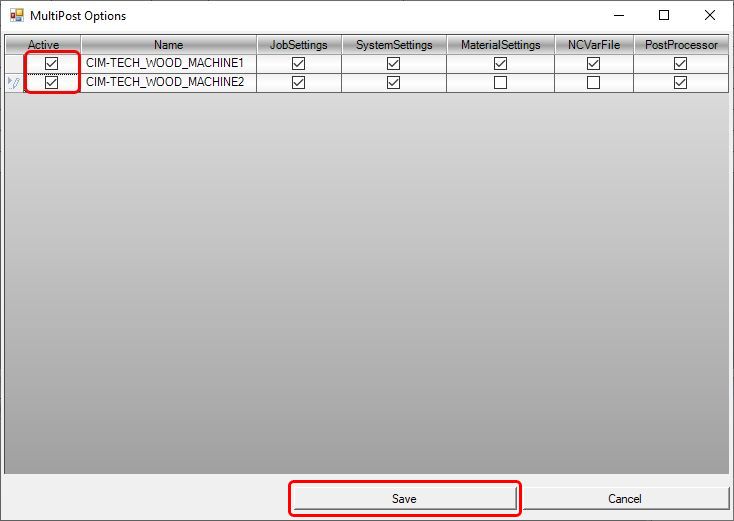Uncheck SystemSettings for CIM-TECH_WOOD_MACHINE2

pyautogui.click(x=393, y=83)
